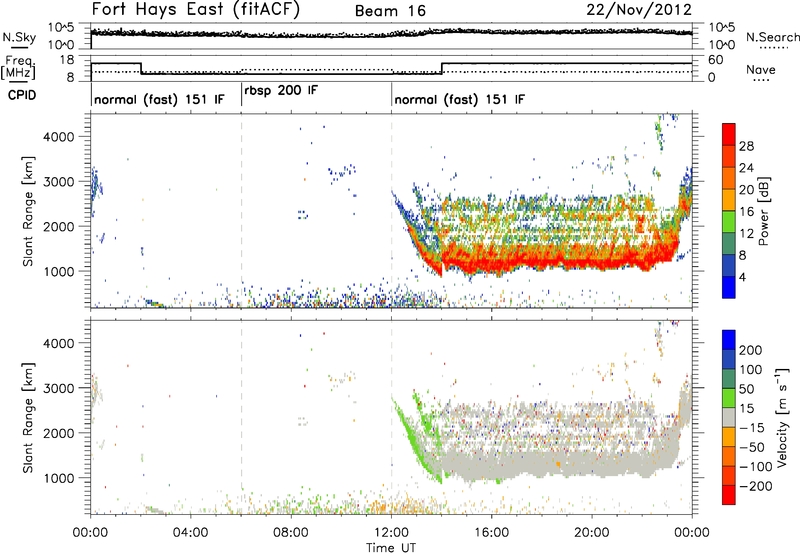
Task: Click the gray velocity band near 18:00
Action: [x=541, y=465]
